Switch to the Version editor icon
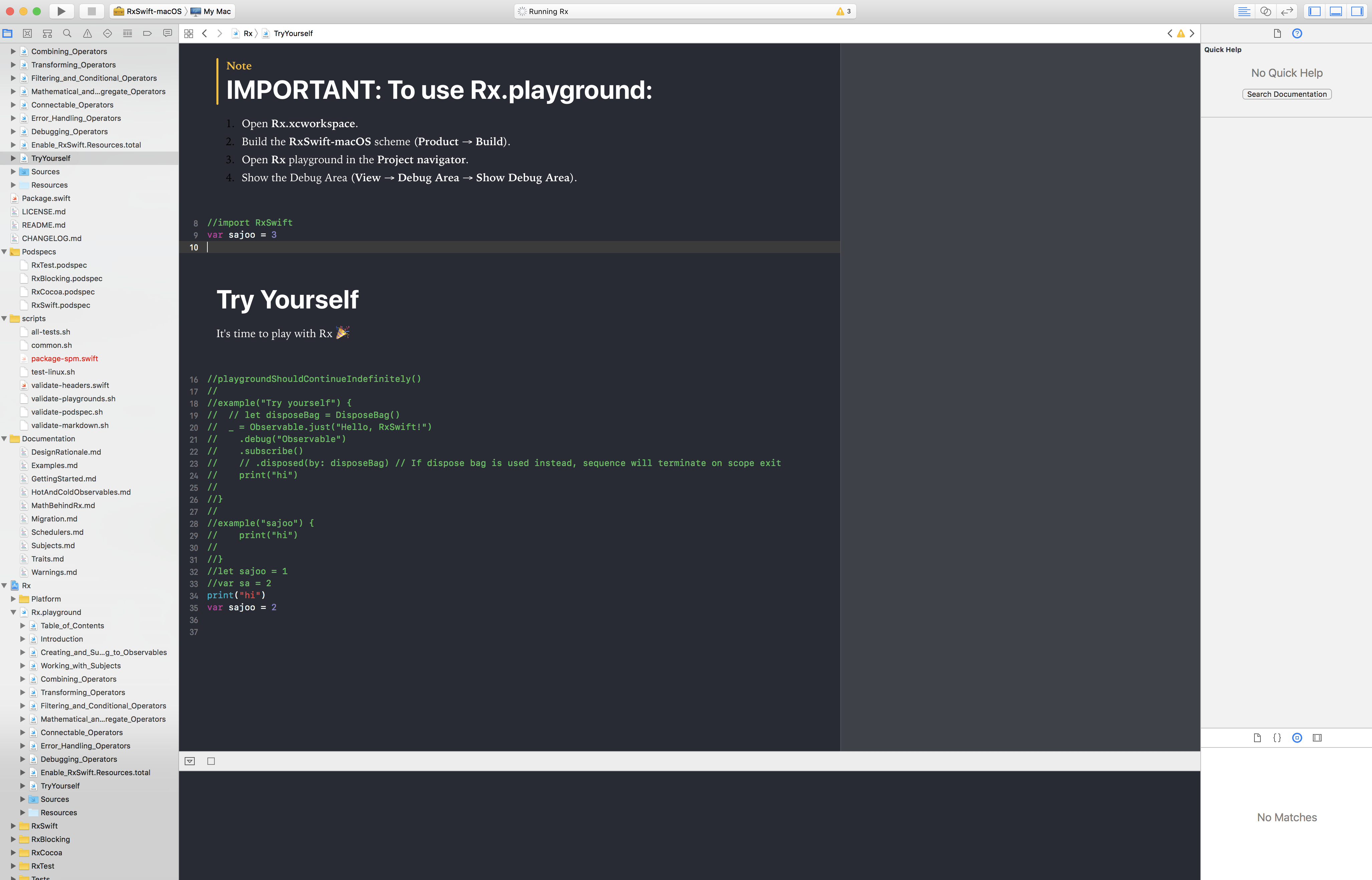 pos(1287,11)
